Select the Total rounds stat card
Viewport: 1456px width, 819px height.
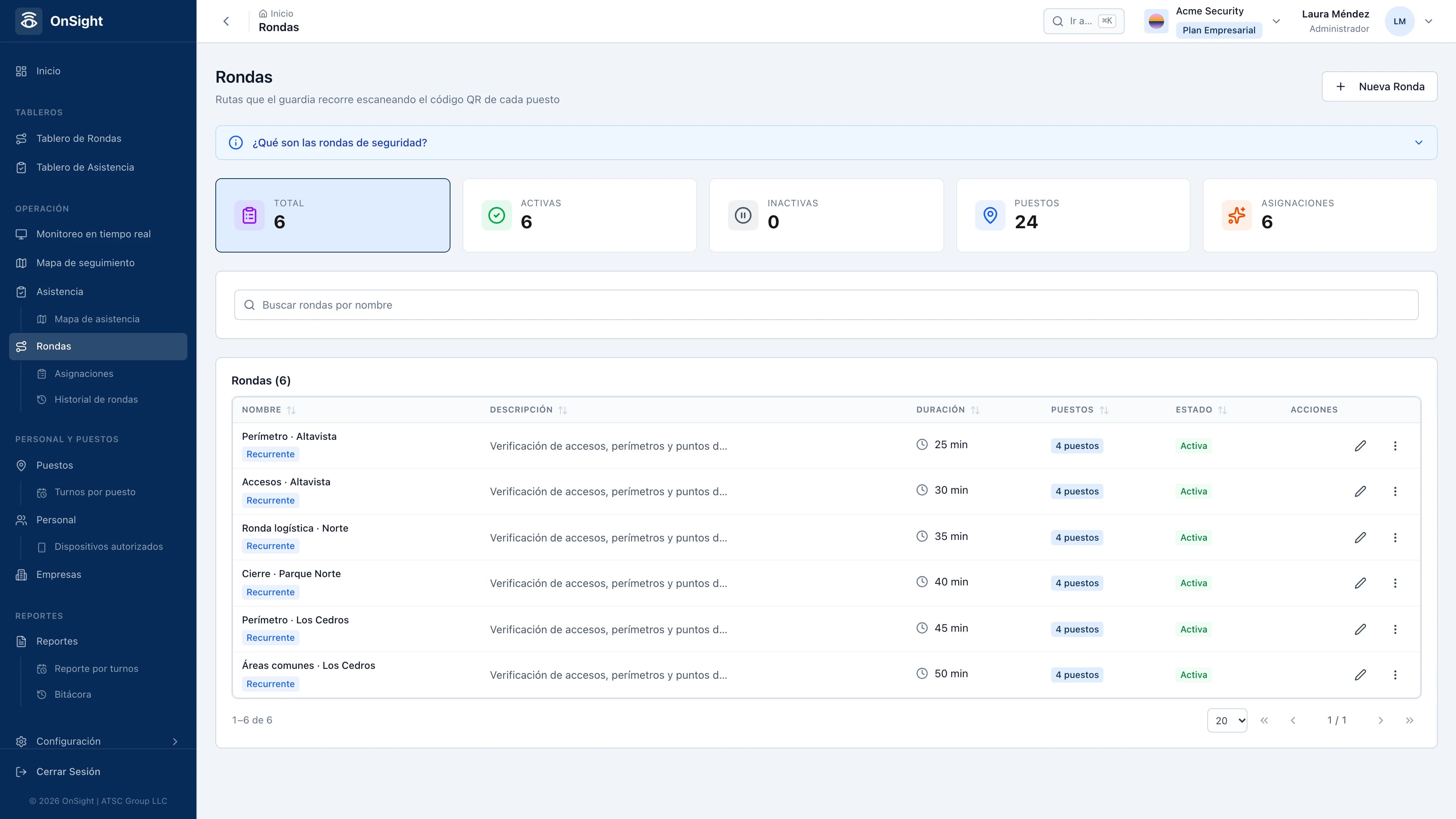(333, 215)
